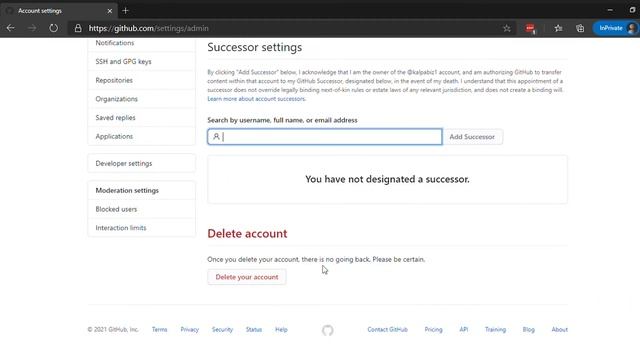Click the person icon in search field
Viewport: 640px width, 360px height.
pyautogui.click(x=216, y=137)
